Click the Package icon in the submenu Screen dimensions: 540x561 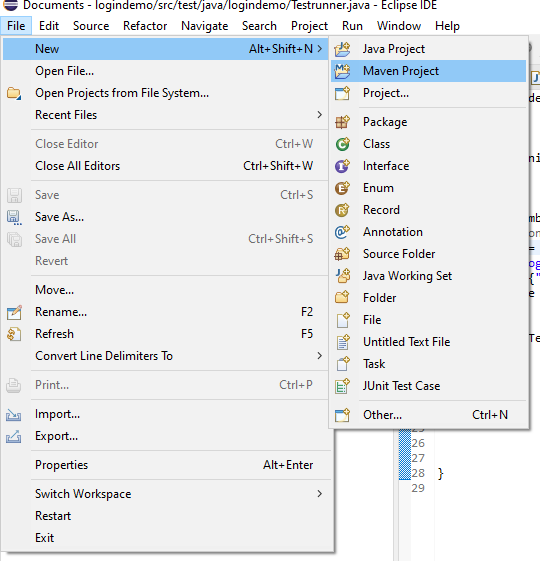(342, 122)
